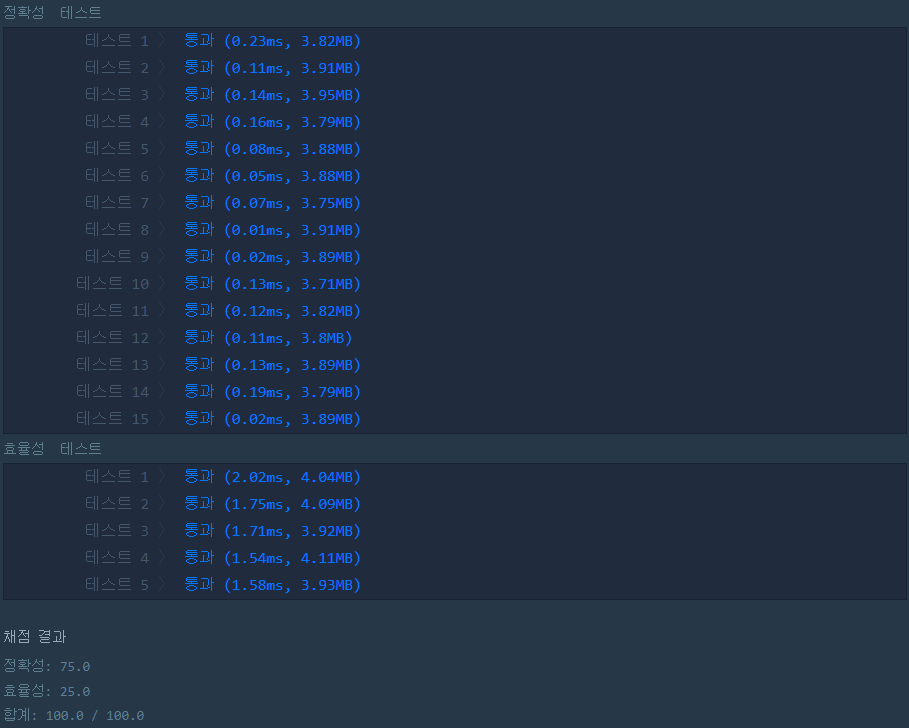The image size is (909, 728).
Task: Click the 테스트 5 label beside 0.08ms result
Action: [x=117, y=149]
